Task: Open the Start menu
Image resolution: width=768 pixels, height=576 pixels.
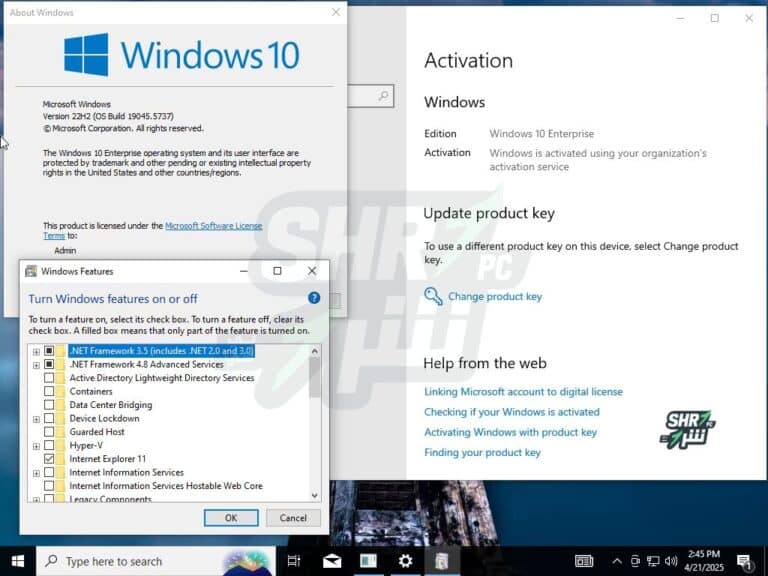Action: [x=17, y=561]
